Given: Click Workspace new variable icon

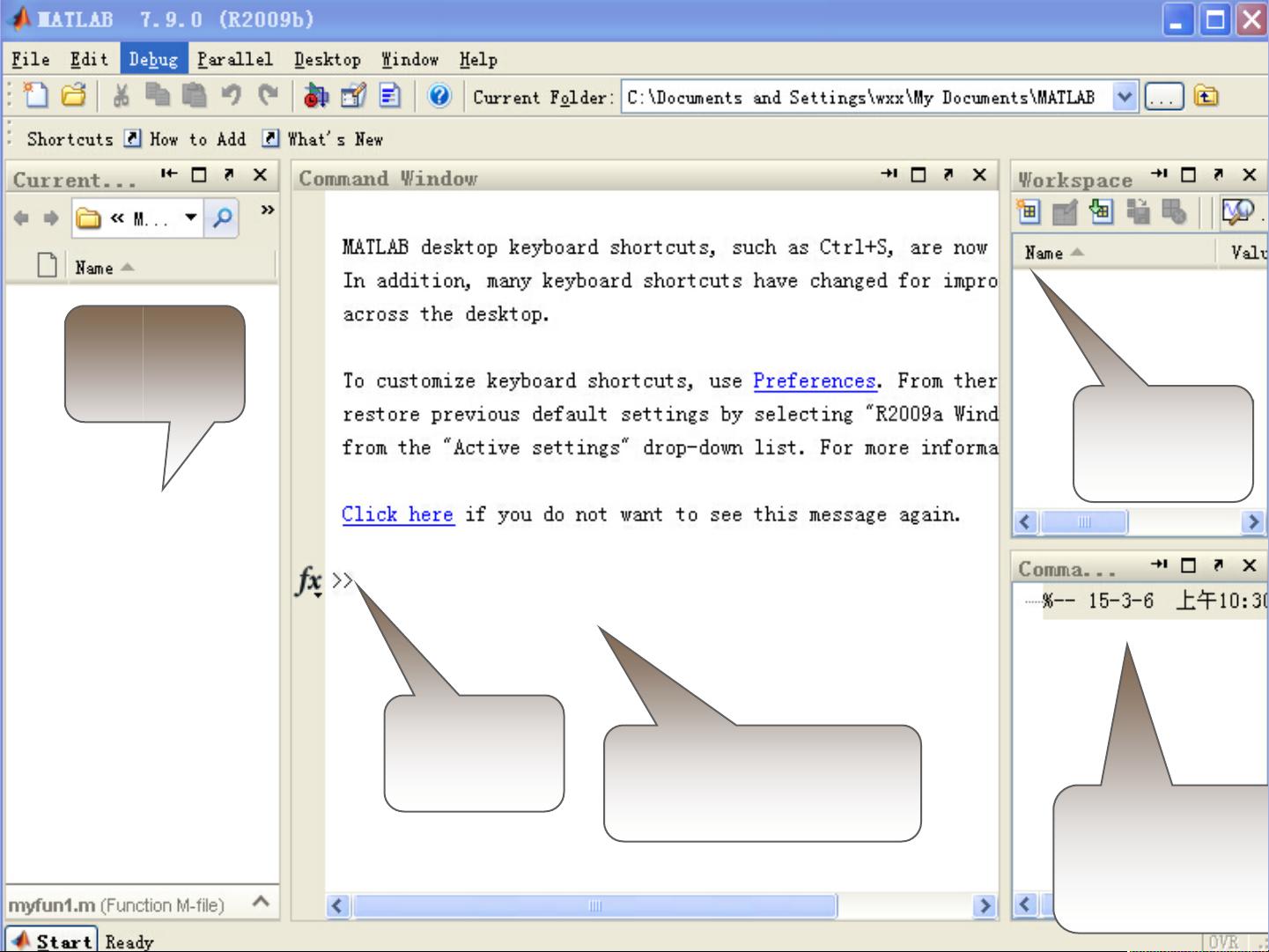Looking at the screenshot, I should click(x=1028, y=212).
